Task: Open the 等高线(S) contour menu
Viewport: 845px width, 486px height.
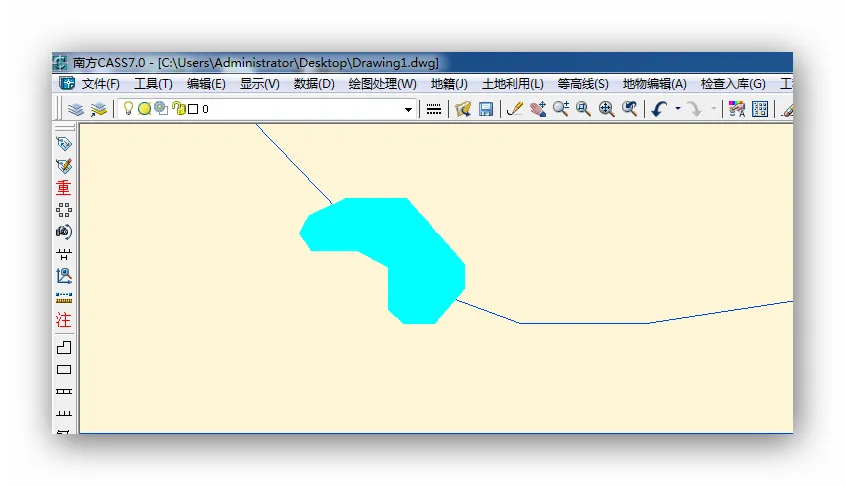Action: [583, 84]
